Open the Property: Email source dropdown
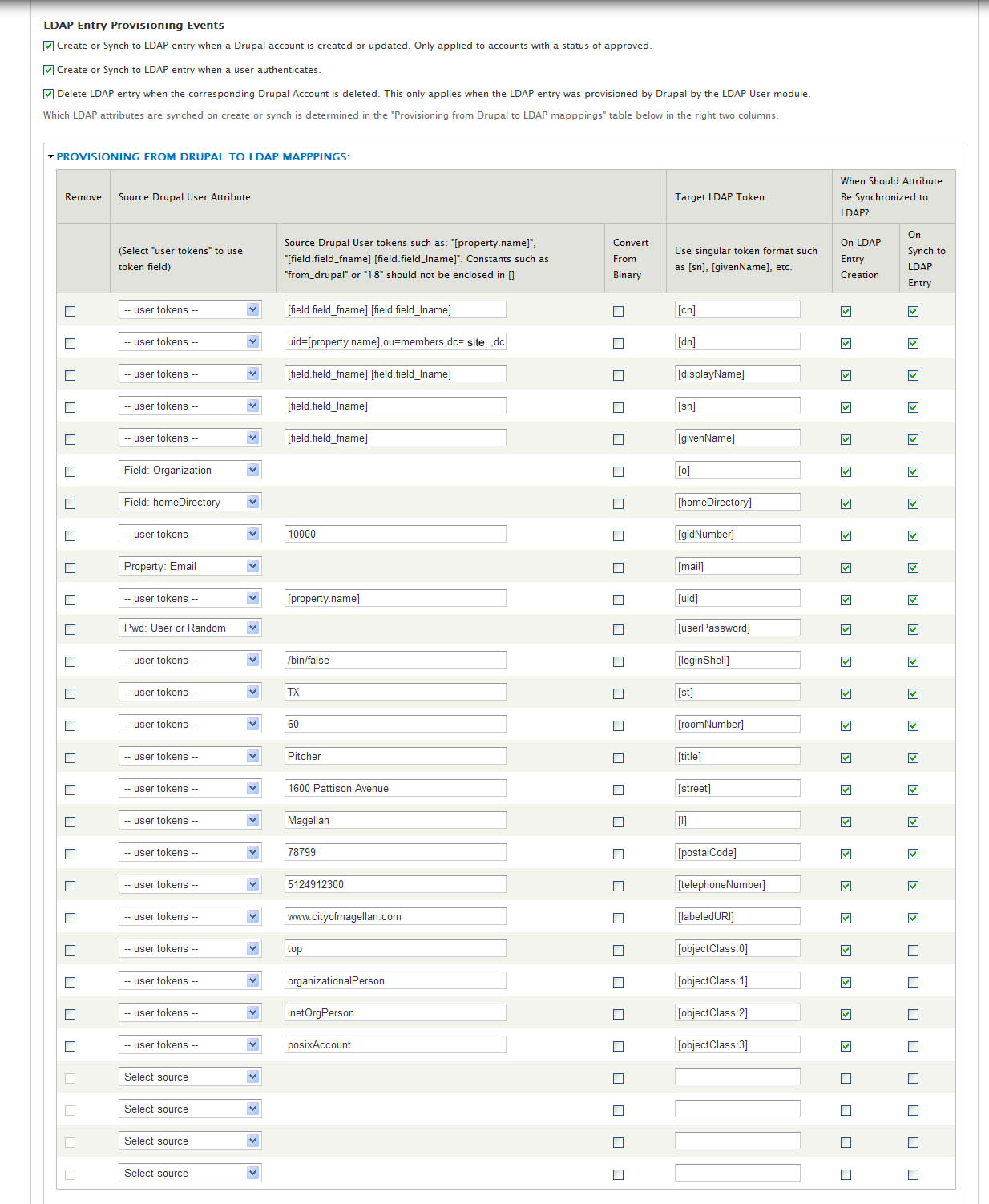Screen dimensions: 989x1204 point(190,567)
